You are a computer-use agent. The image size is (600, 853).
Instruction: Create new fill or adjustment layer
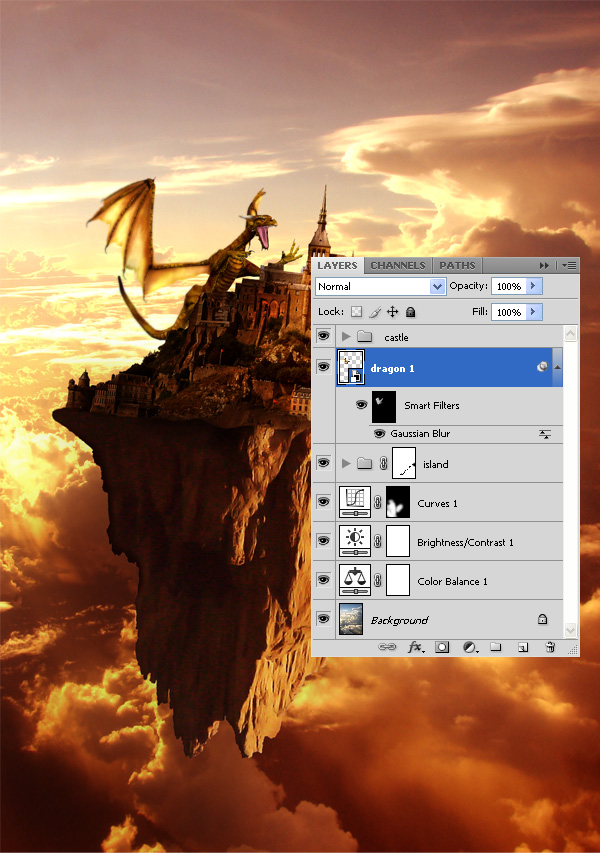tap(470, 647)
